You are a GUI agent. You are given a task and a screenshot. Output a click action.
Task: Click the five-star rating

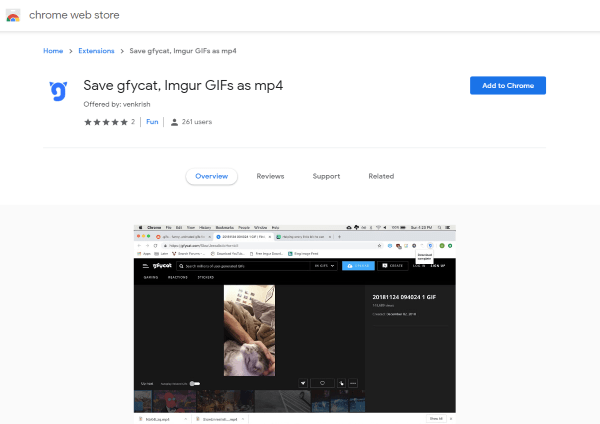(x=106, y=122)
